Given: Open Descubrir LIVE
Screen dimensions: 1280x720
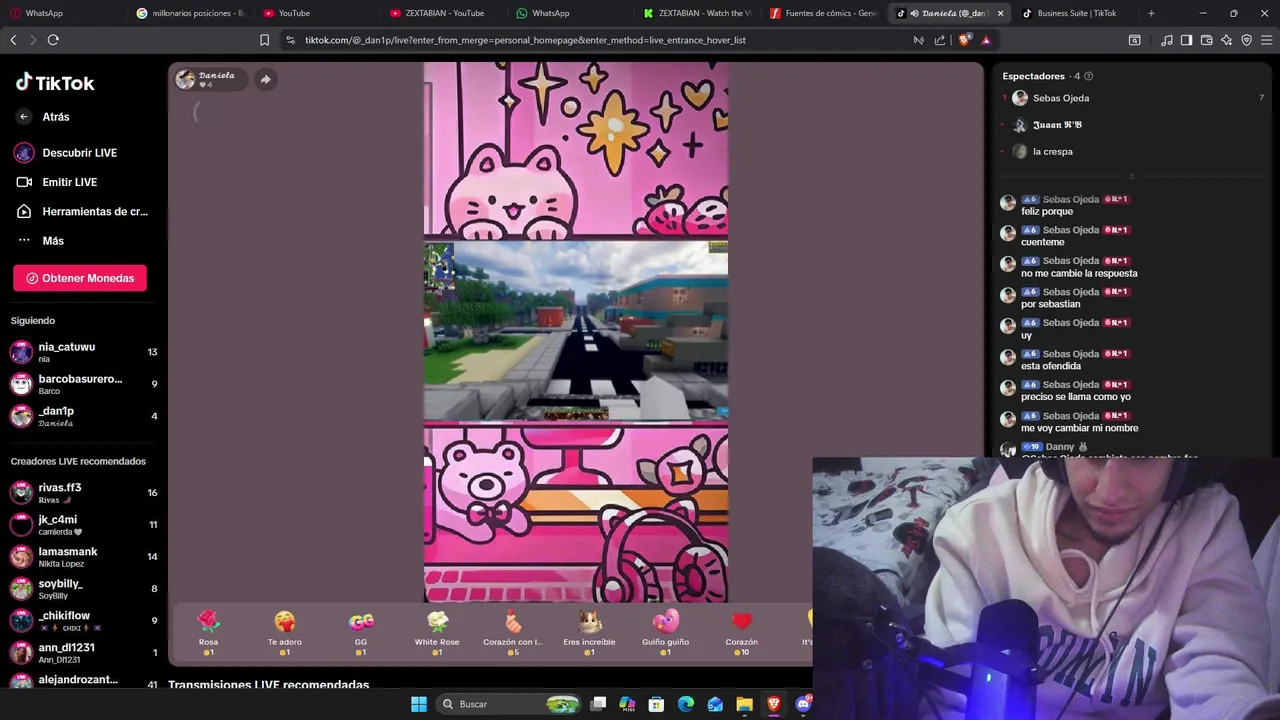Looking at the screenshot, I should pos(66,153).
